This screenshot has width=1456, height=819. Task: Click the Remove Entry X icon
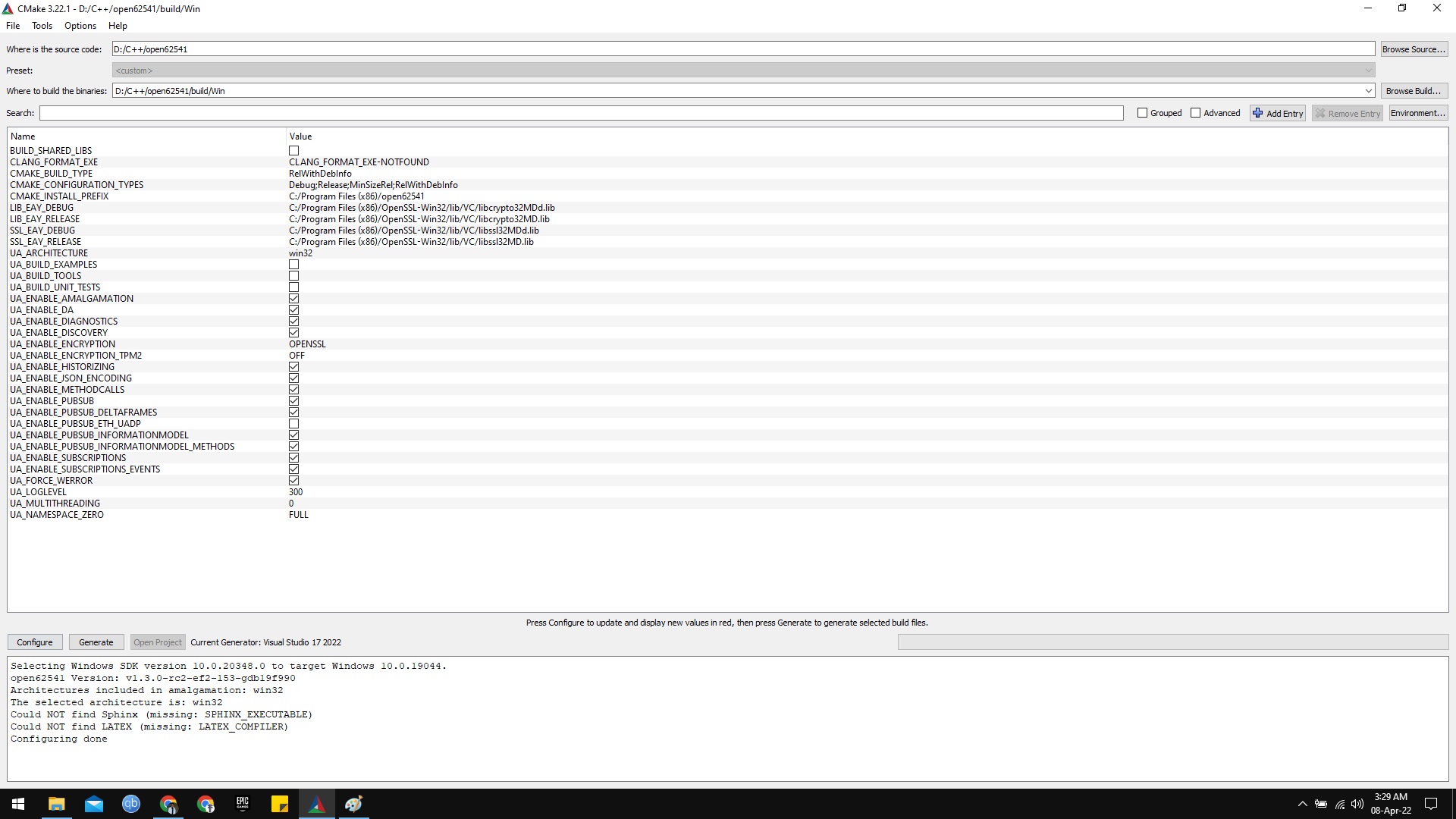[x=1319, y=112]
